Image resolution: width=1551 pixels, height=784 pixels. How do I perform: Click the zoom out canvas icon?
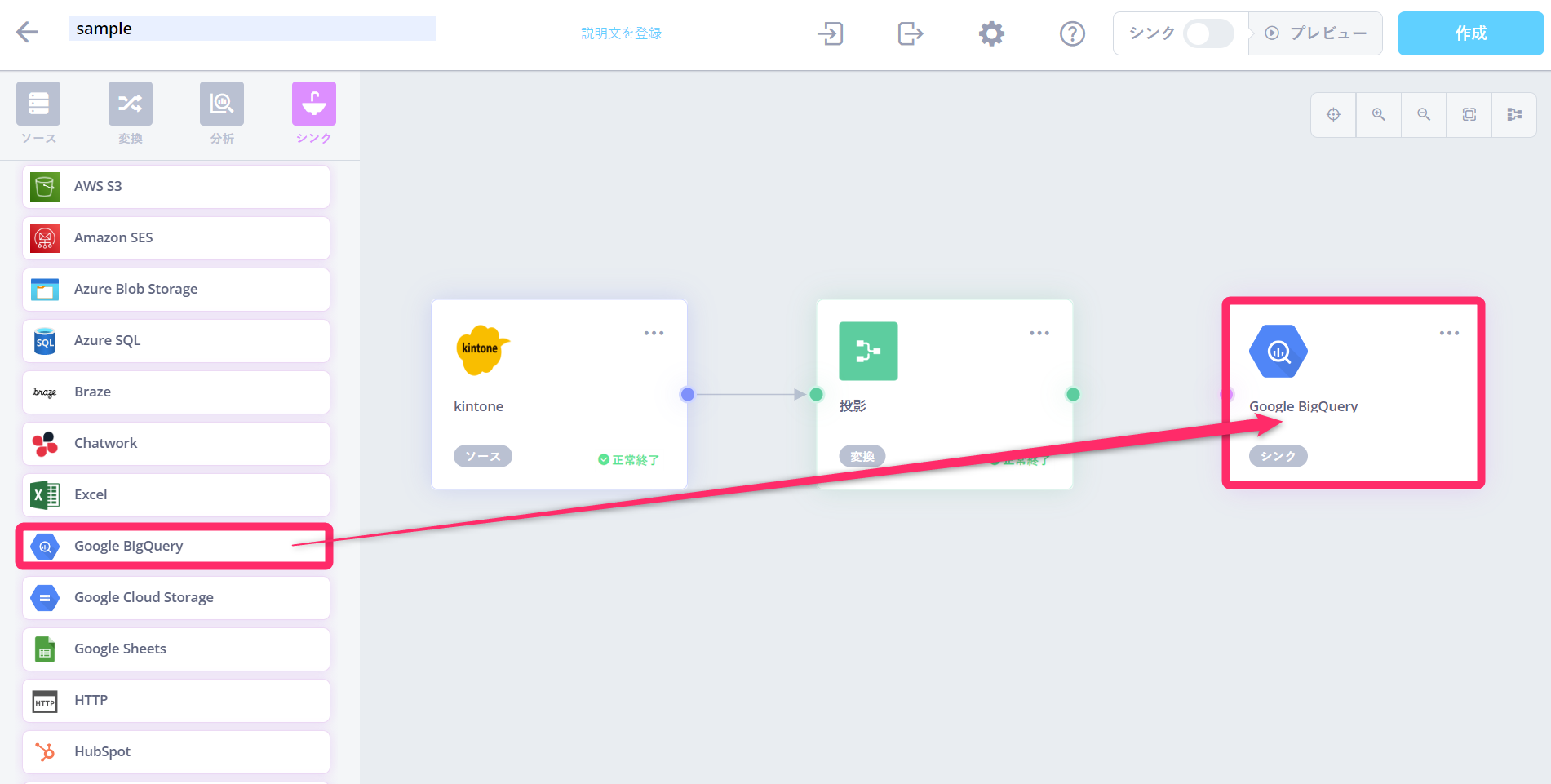pos(1424,115)
